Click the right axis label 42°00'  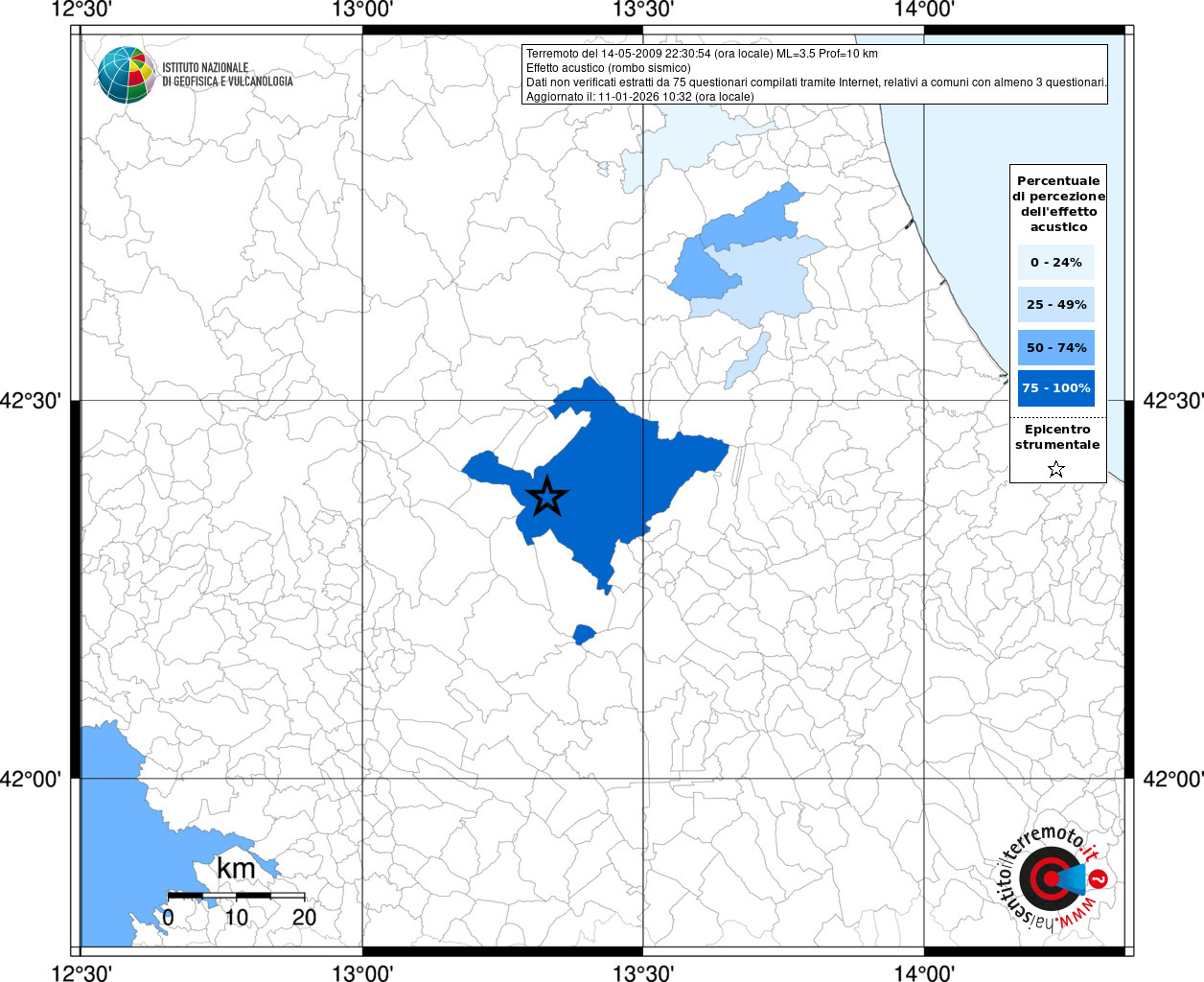tap(1172, 779)
